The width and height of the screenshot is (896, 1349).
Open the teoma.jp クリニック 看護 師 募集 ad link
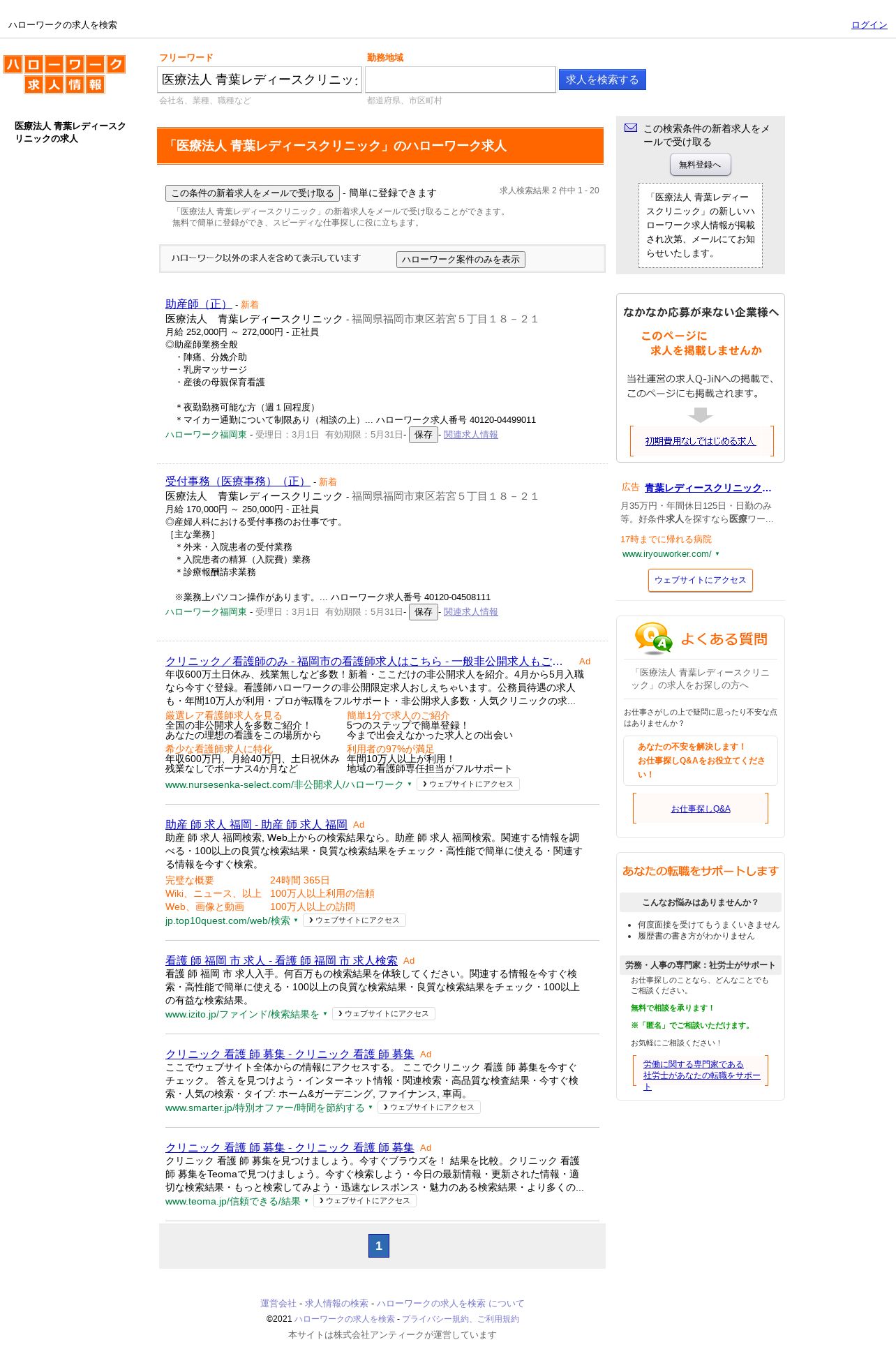click(x=290, y=1148)
